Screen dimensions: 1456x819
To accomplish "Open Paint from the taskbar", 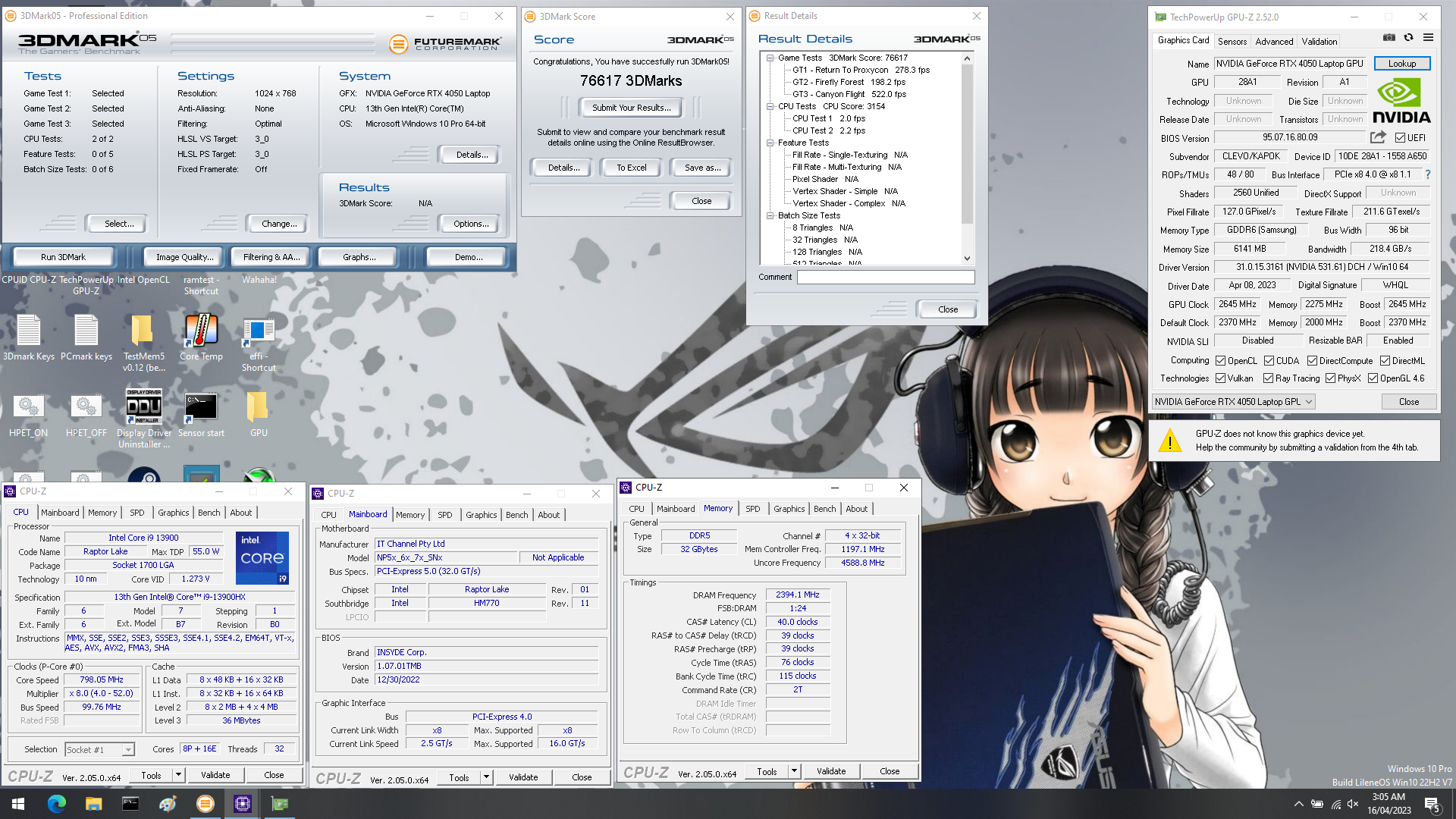I will (x=168, y=804).
